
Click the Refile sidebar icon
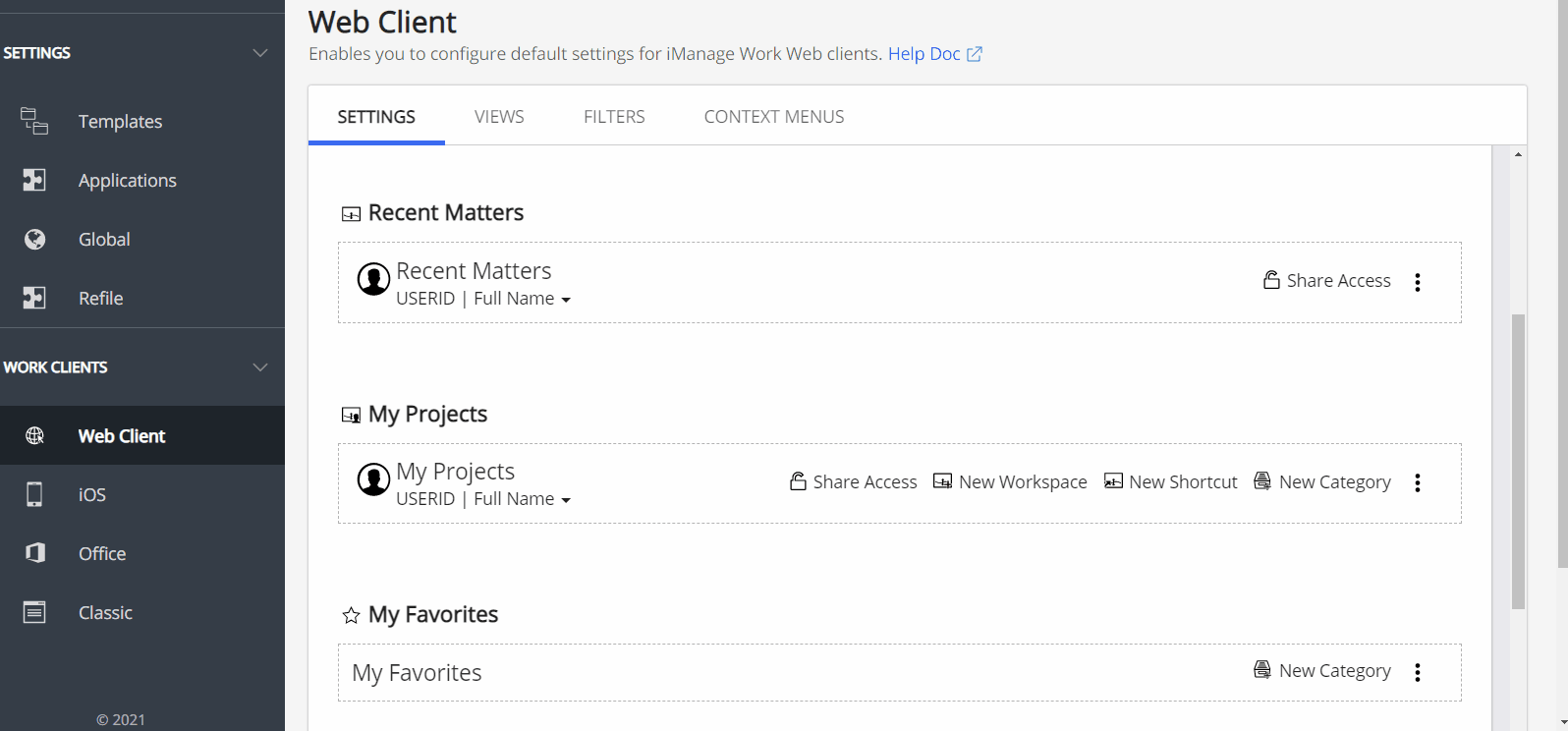click(x=34, y=298)
